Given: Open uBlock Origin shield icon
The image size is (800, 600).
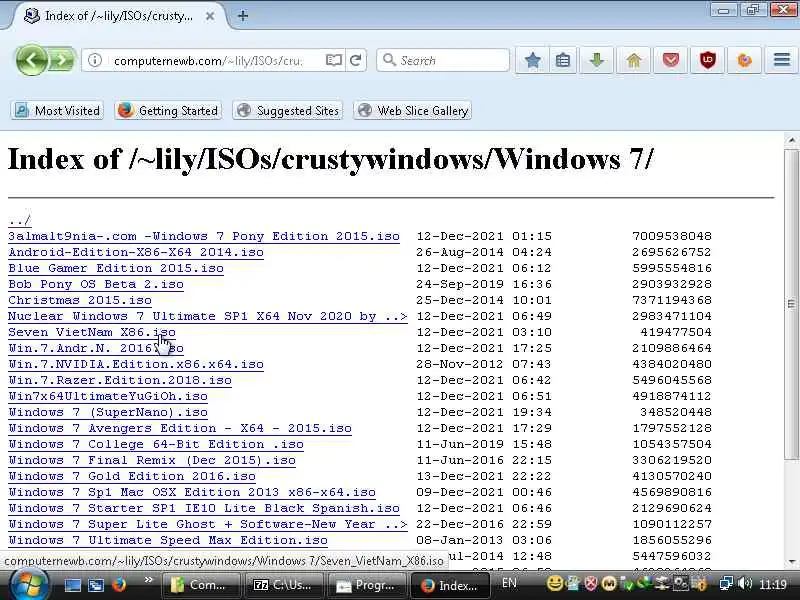Looking at the screenshot, I should tap(708, 60).
